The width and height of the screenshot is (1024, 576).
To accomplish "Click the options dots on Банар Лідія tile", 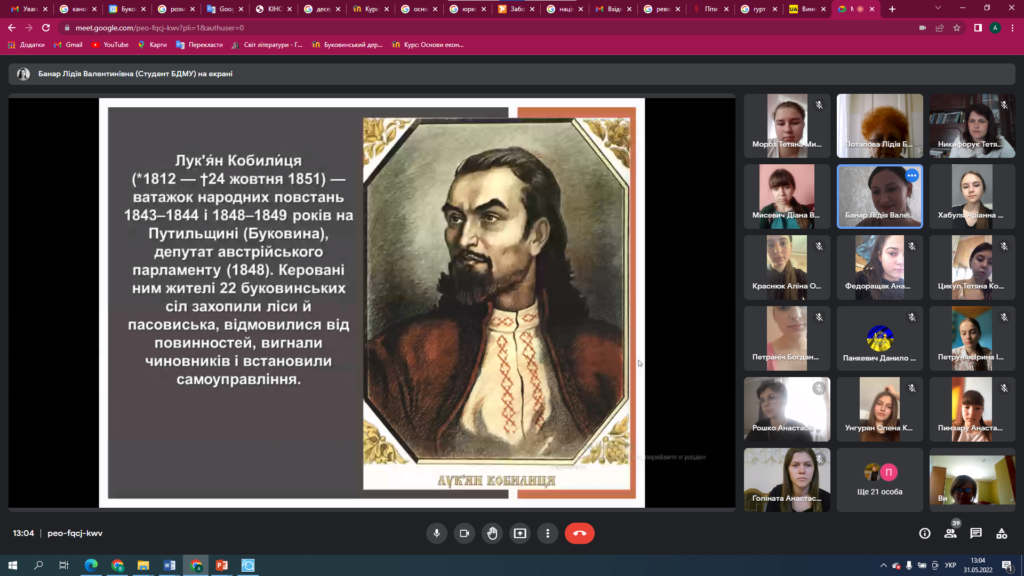I will click(912, 176).
